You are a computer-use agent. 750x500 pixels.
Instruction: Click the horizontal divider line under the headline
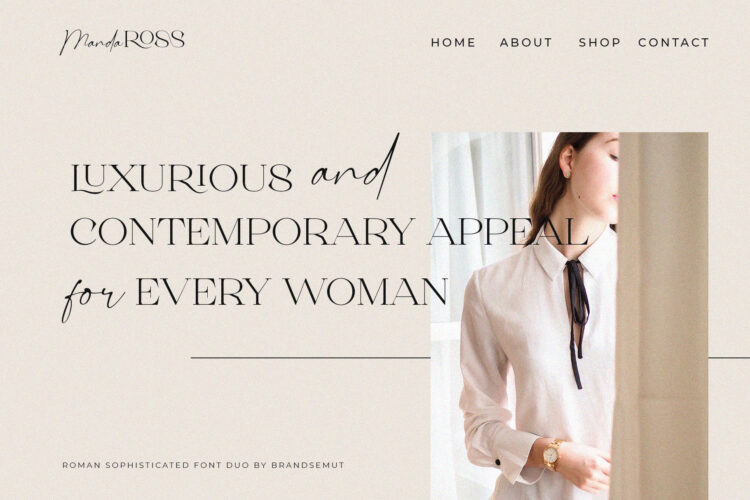point(310,357)
